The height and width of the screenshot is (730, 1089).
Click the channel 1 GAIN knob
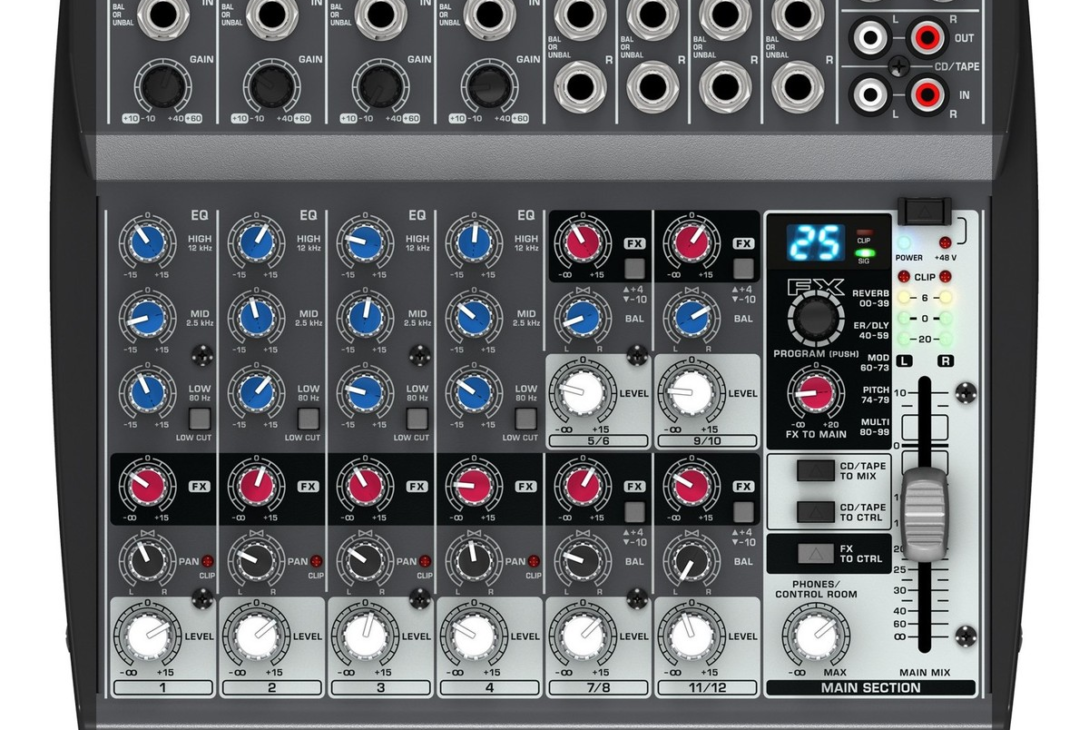click(163, 88)
